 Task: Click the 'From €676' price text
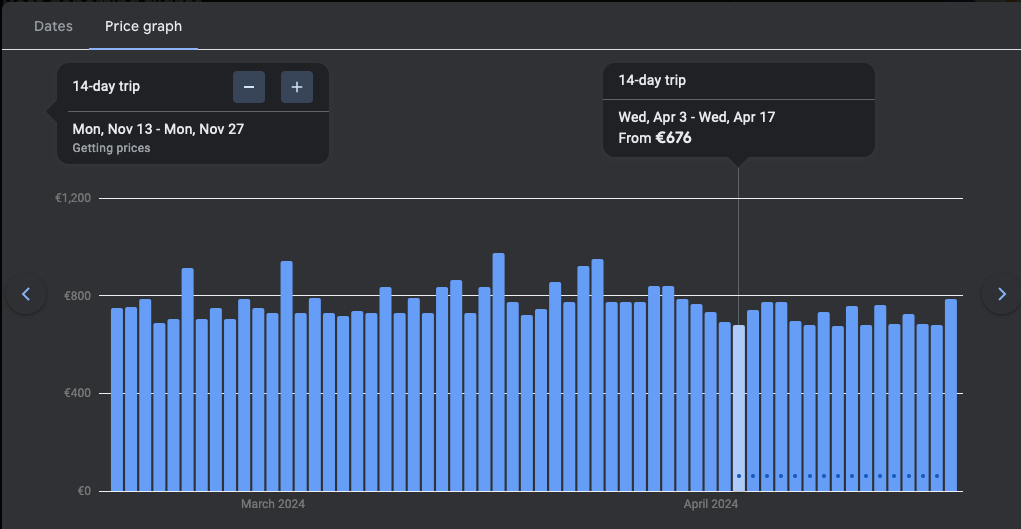(x=654, y=138)
